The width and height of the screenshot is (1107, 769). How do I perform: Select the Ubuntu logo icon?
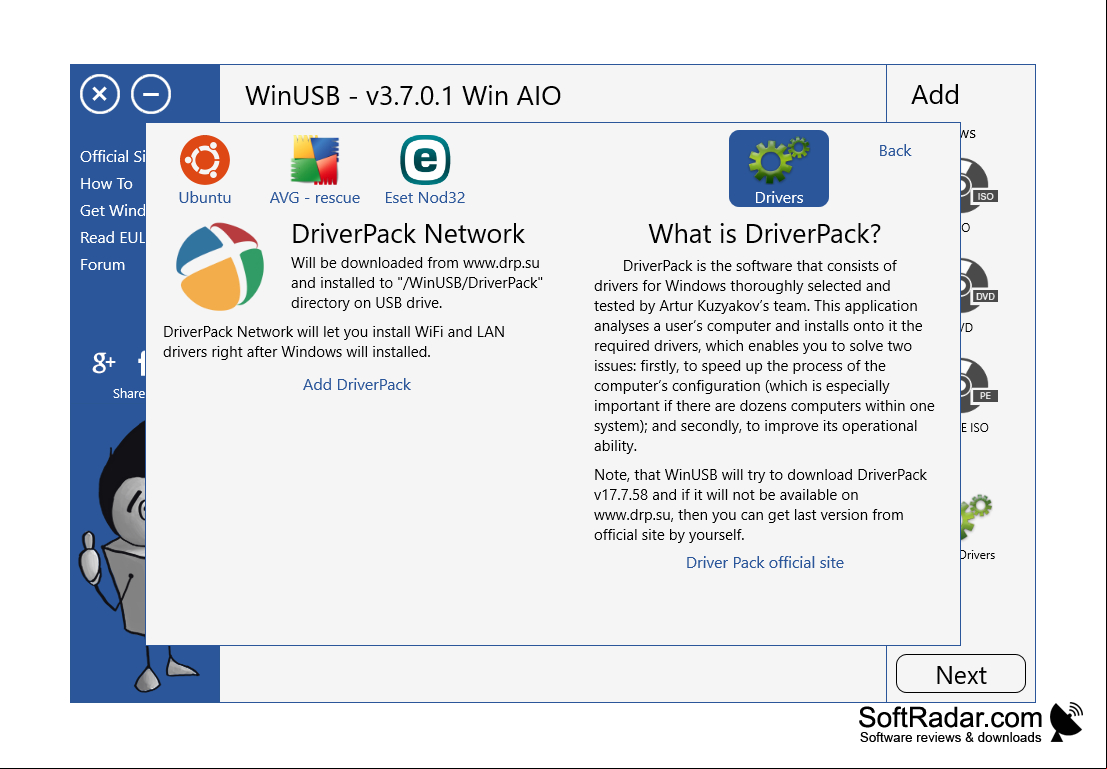point(205,160)
